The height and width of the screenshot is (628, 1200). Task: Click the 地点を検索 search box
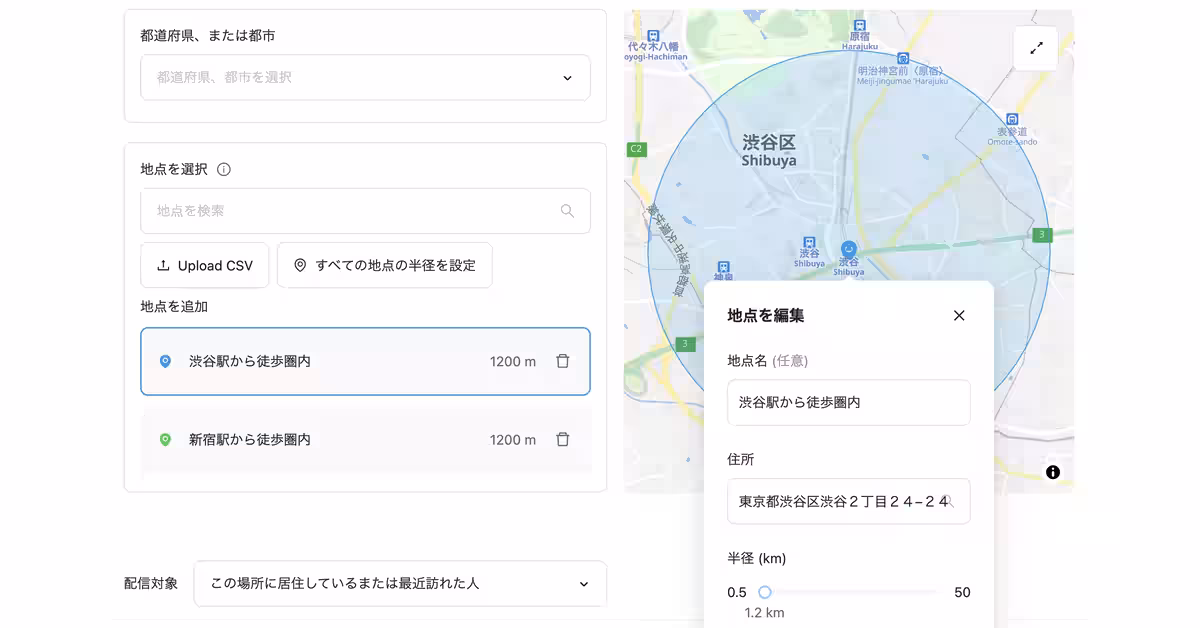pos(350,211)
